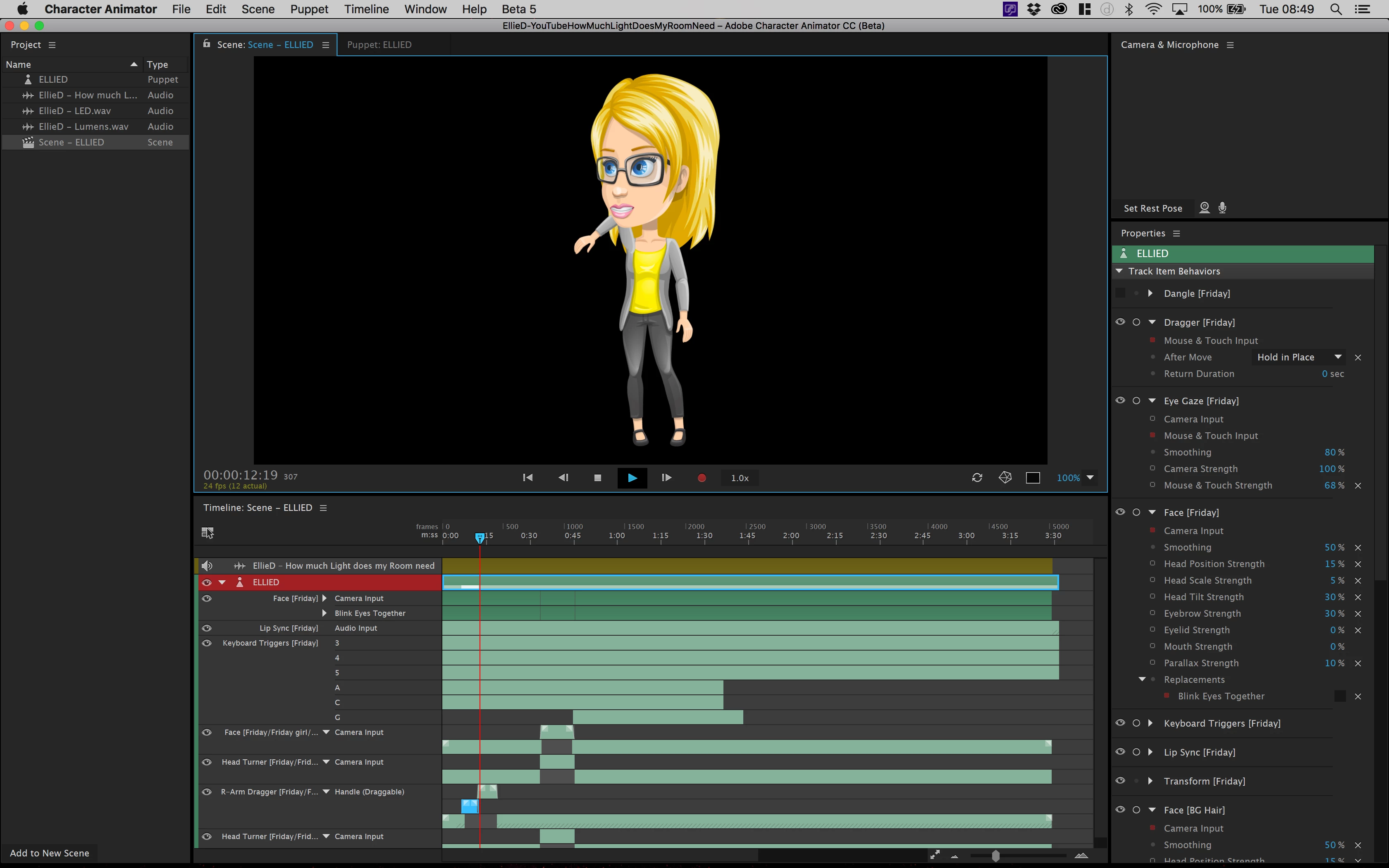Viewport: 1389px width, 868px height.
Task: Stop playback in scene panel
Action: [x=597, y=478]
